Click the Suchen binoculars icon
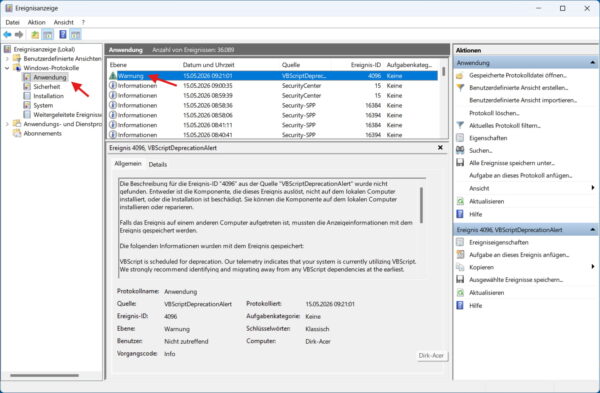The height and width of the screenshot is (393, 600). tap(460, 151)
